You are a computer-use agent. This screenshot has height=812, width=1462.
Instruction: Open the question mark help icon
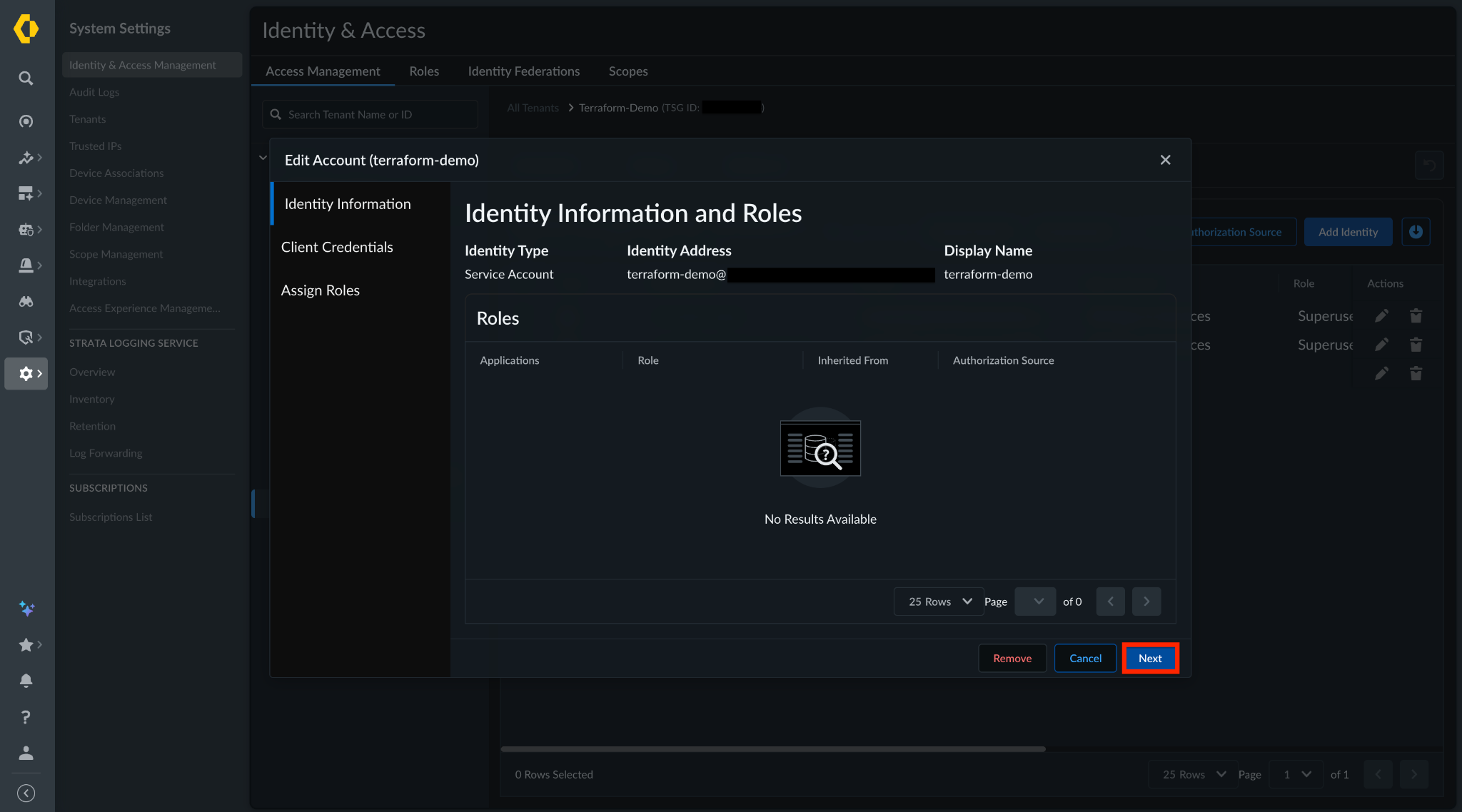click(26, 717)
